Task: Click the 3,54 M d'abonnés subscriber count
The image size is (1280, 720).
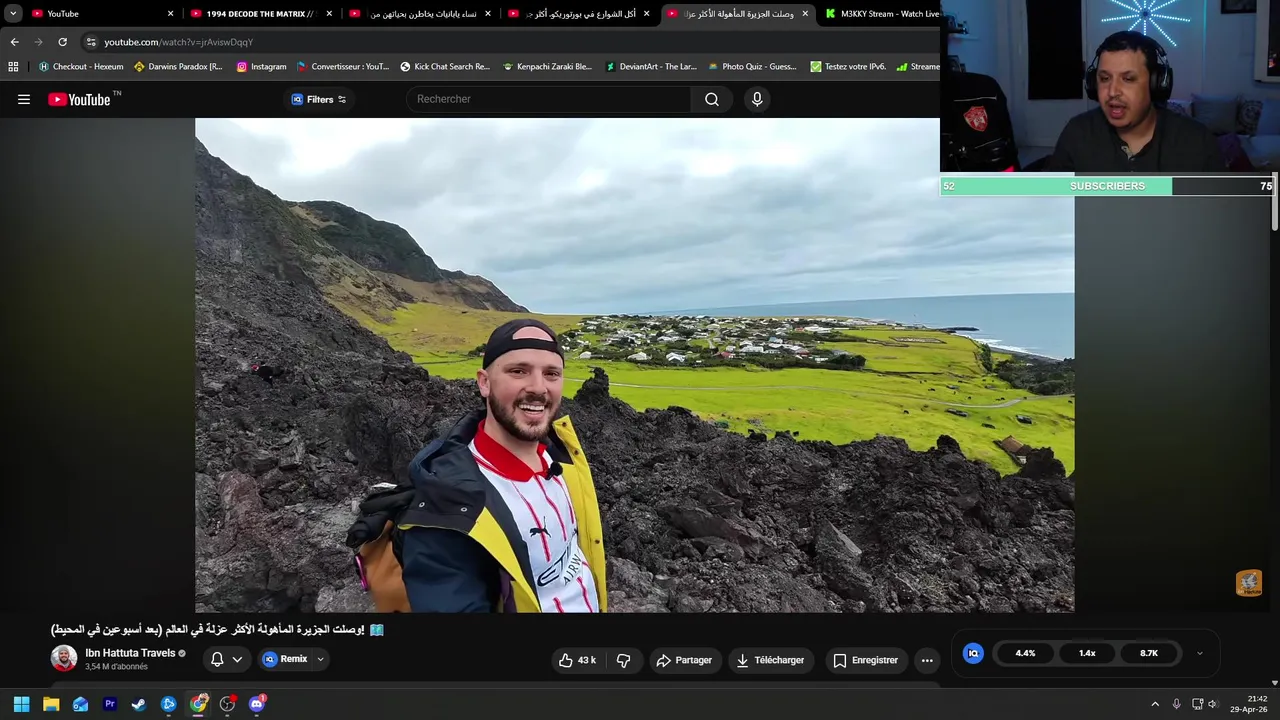Action: 116,667
